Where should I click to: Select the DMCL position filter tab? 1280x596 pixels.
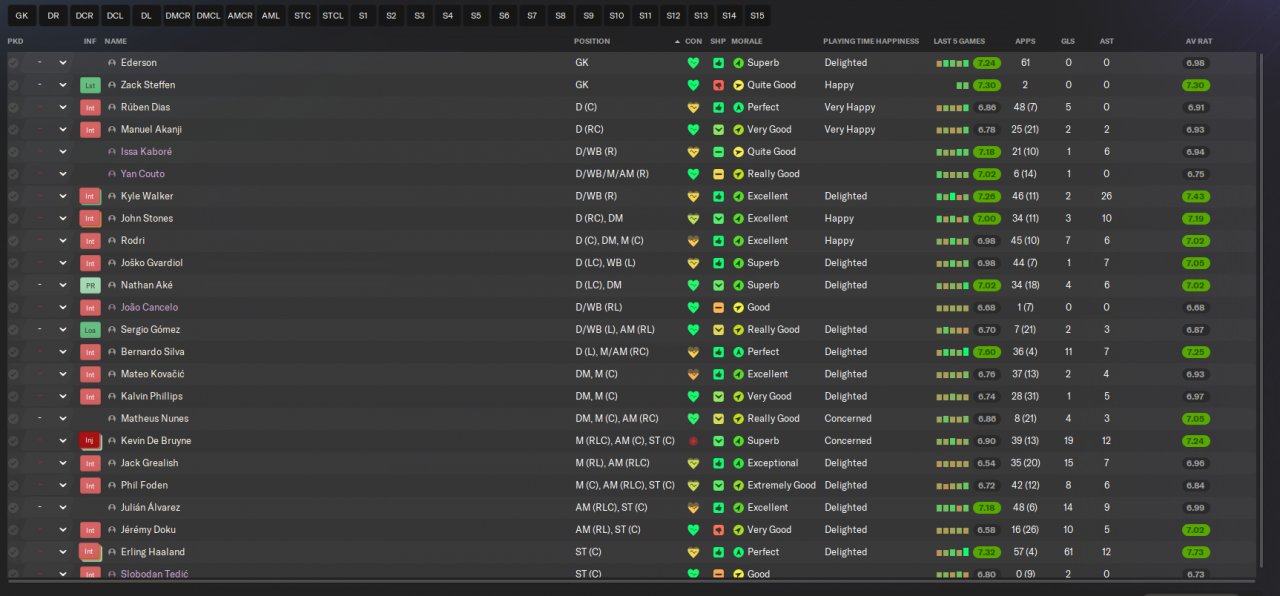[208, 16]
